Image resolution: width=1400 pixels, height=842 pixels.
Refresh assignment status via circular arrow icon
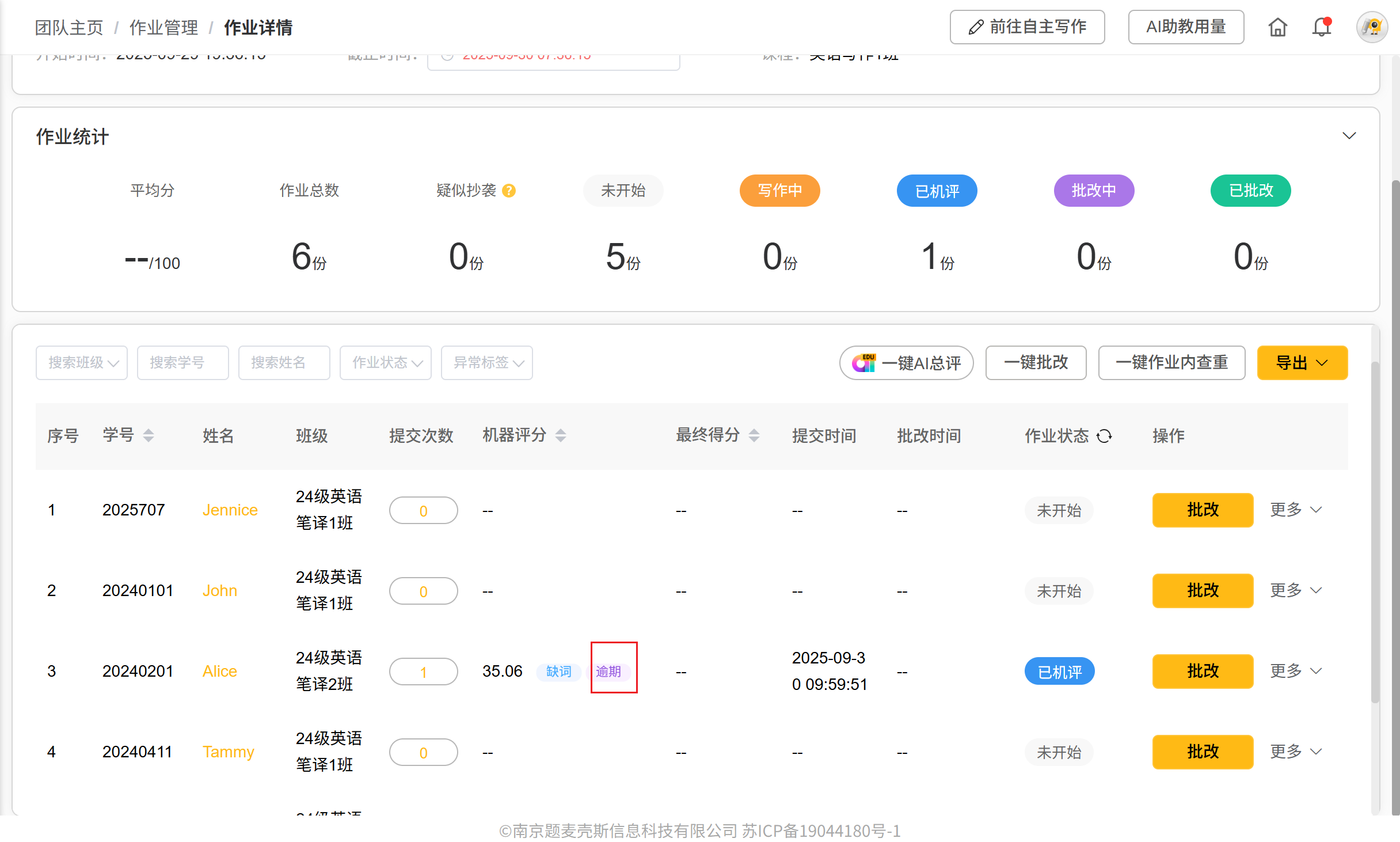click(1104, 436)
